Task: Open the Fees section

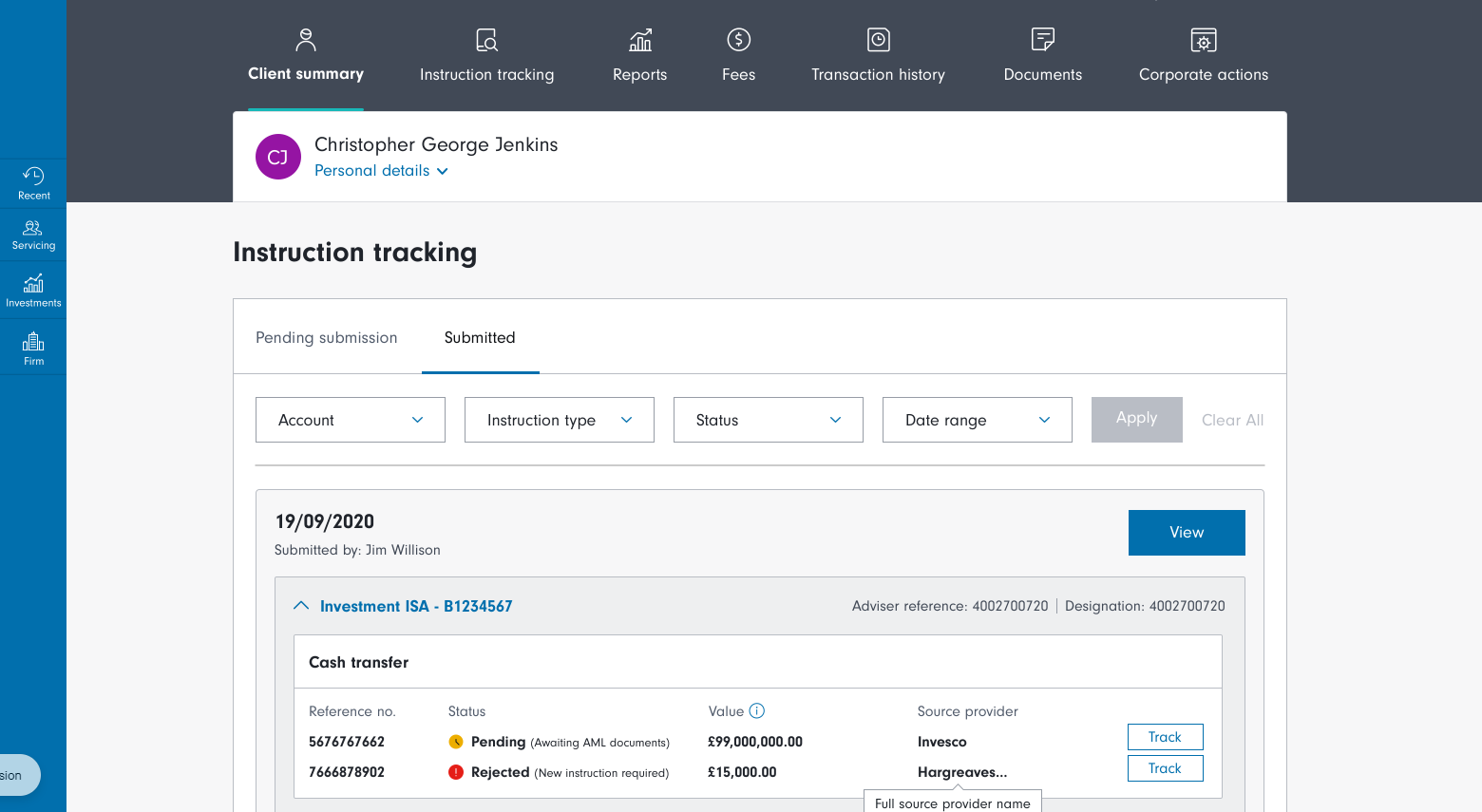Action: click(738, 55)
